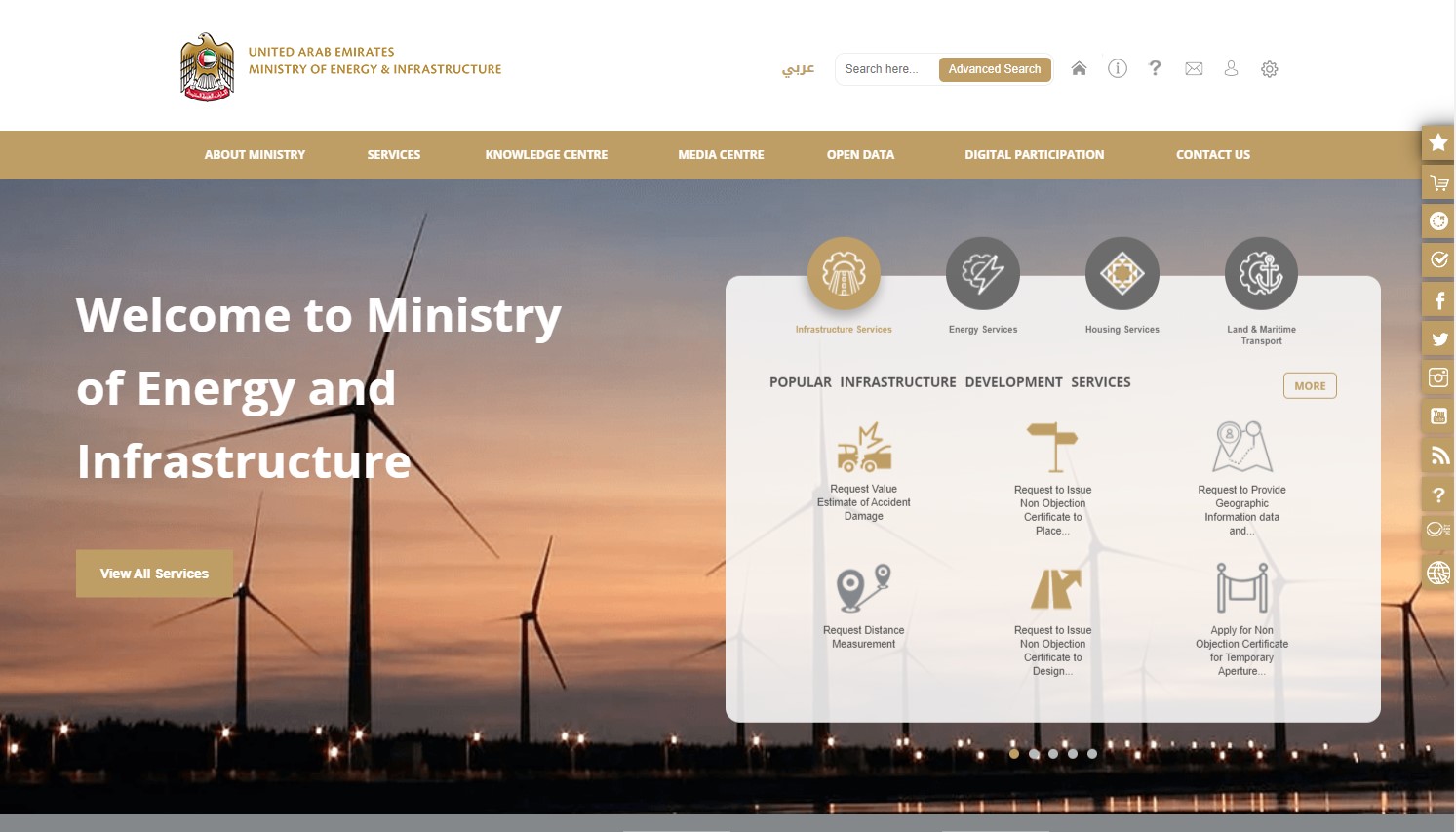
Task: Select the Infrastructure Services category icon
Action: coord(844,273)
